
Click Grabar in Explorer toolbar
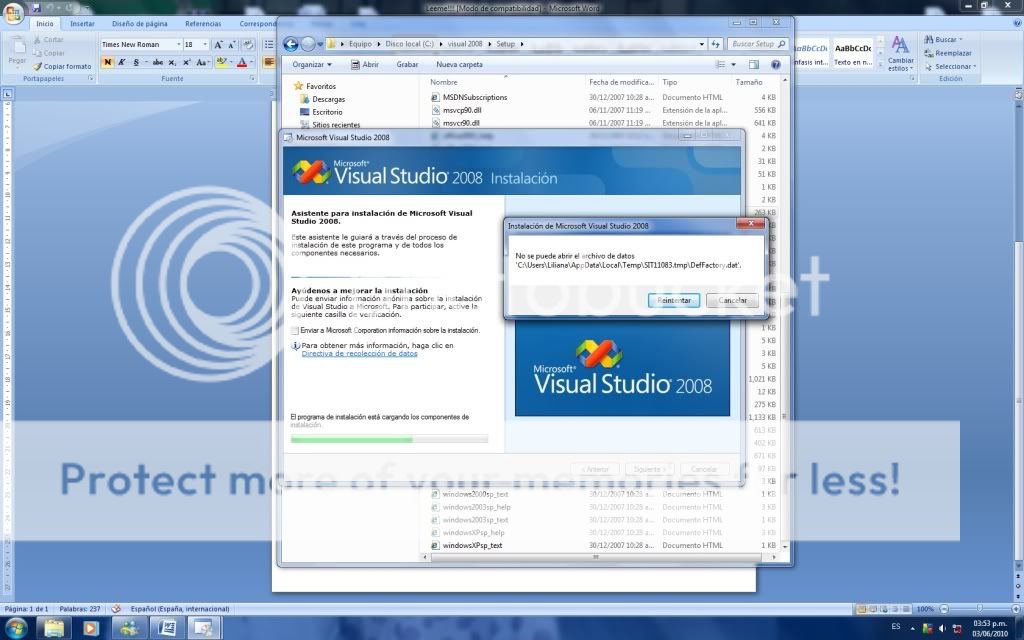[407, 65]
